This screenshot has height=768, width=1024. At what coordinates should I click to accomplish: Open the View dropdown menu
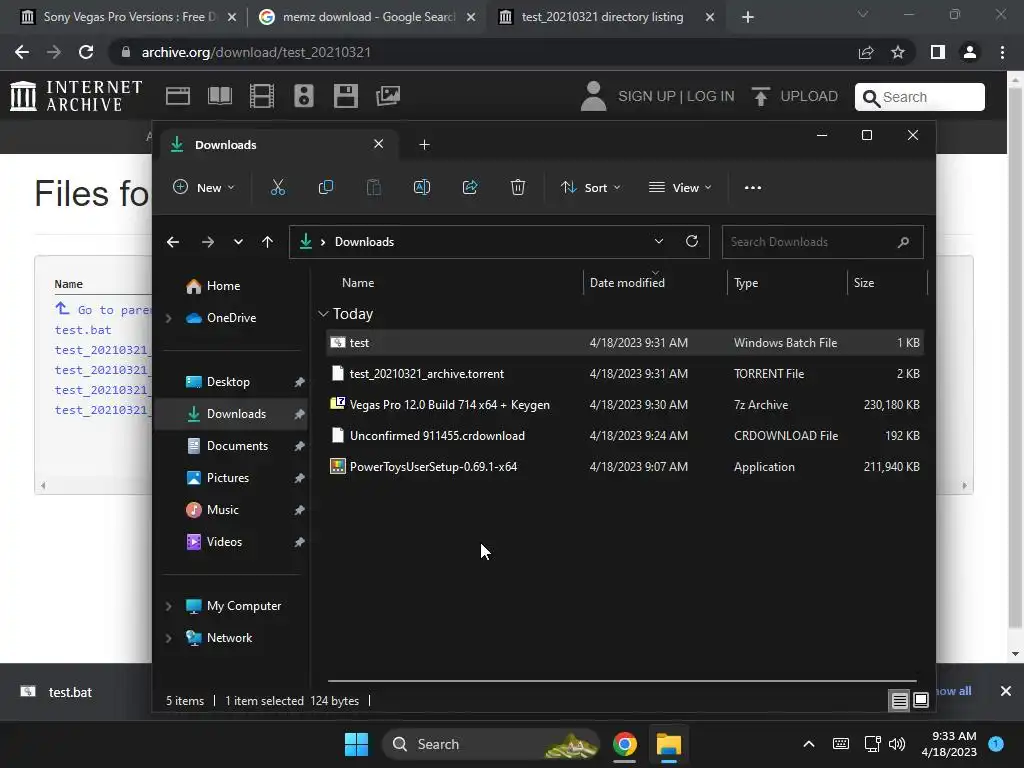click(680, 187)
